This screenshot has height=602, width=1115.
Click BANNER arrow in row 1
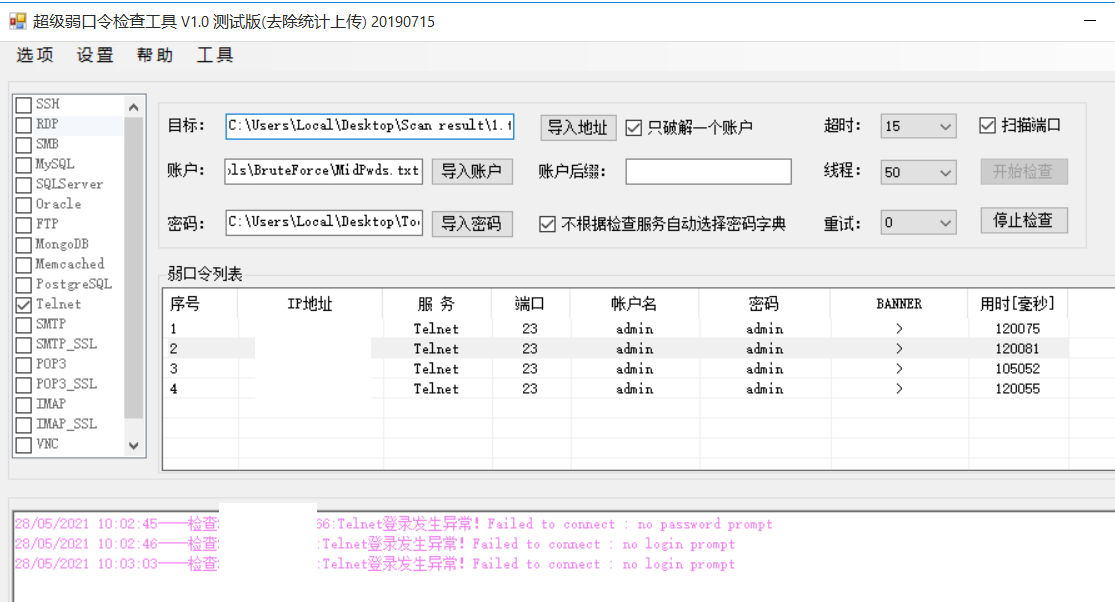899,329
